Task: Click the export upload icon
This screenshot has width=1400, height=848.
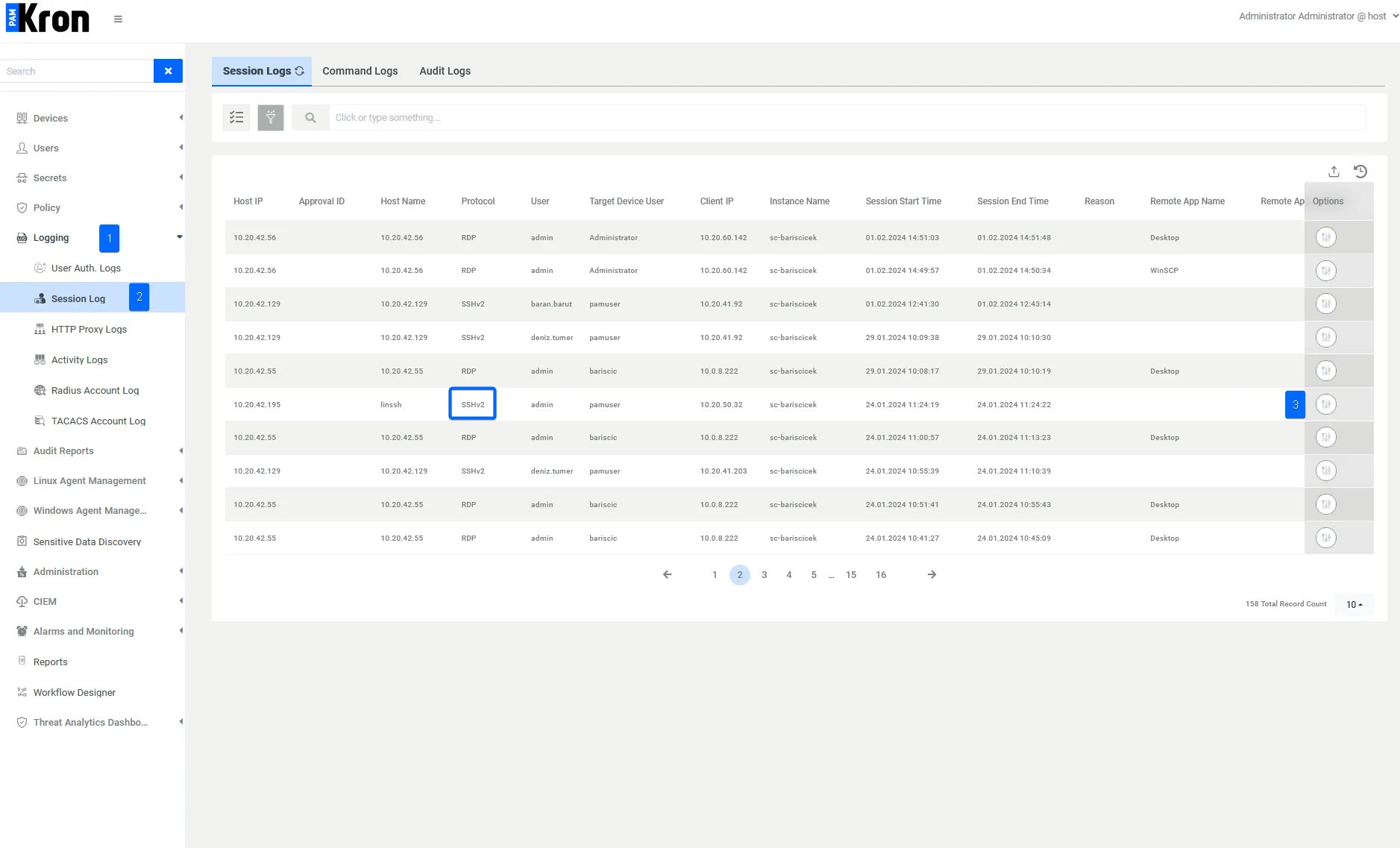Action: click(1334, 172)
